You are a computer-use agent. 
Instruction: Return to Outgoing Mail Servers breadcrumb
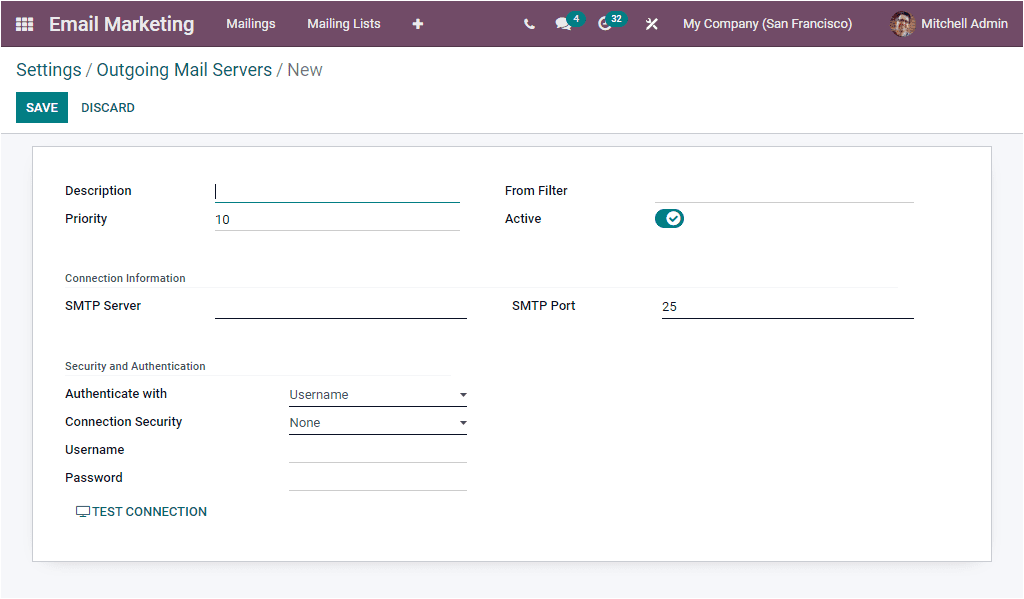click(184, 69)
